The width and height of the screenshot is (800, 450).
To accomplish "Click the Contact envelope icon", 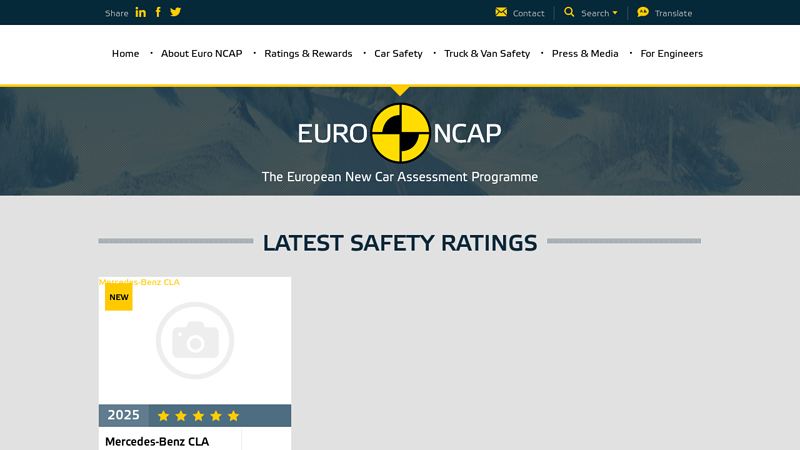I will tap(501, 12).
